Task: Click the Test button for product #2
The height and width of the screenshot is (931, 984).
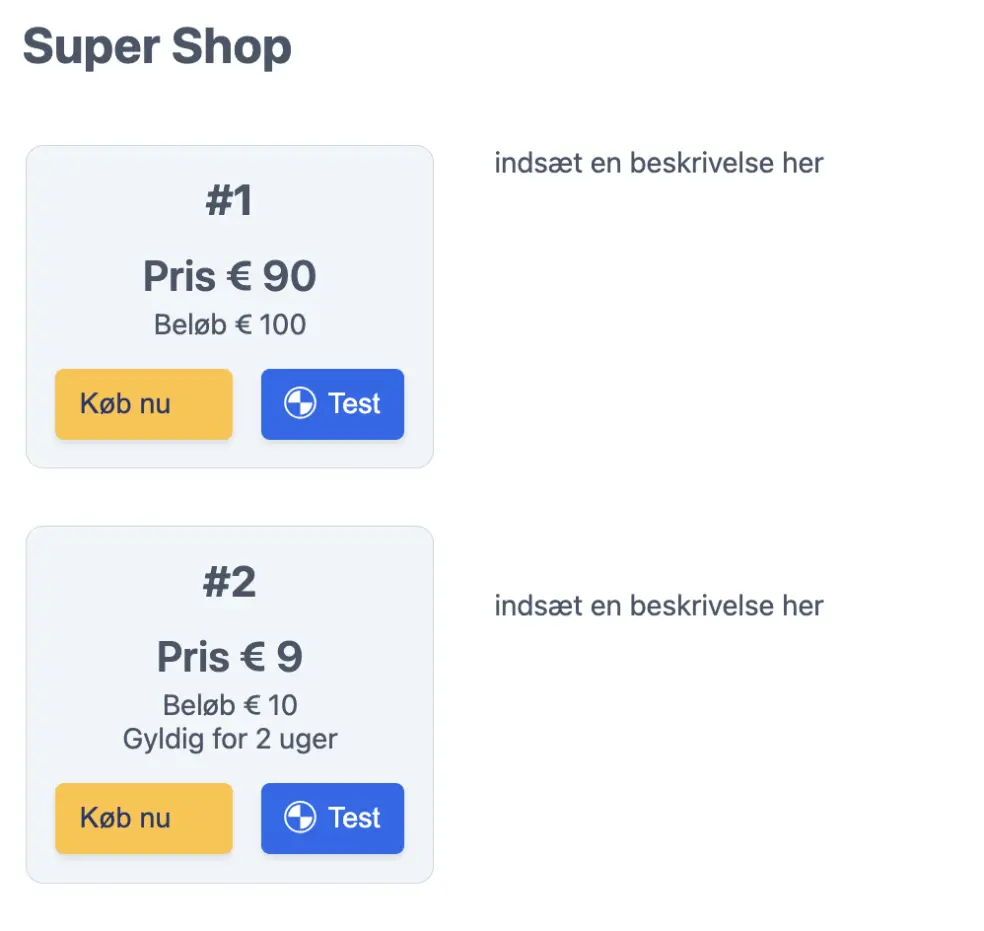Action: 332,818
